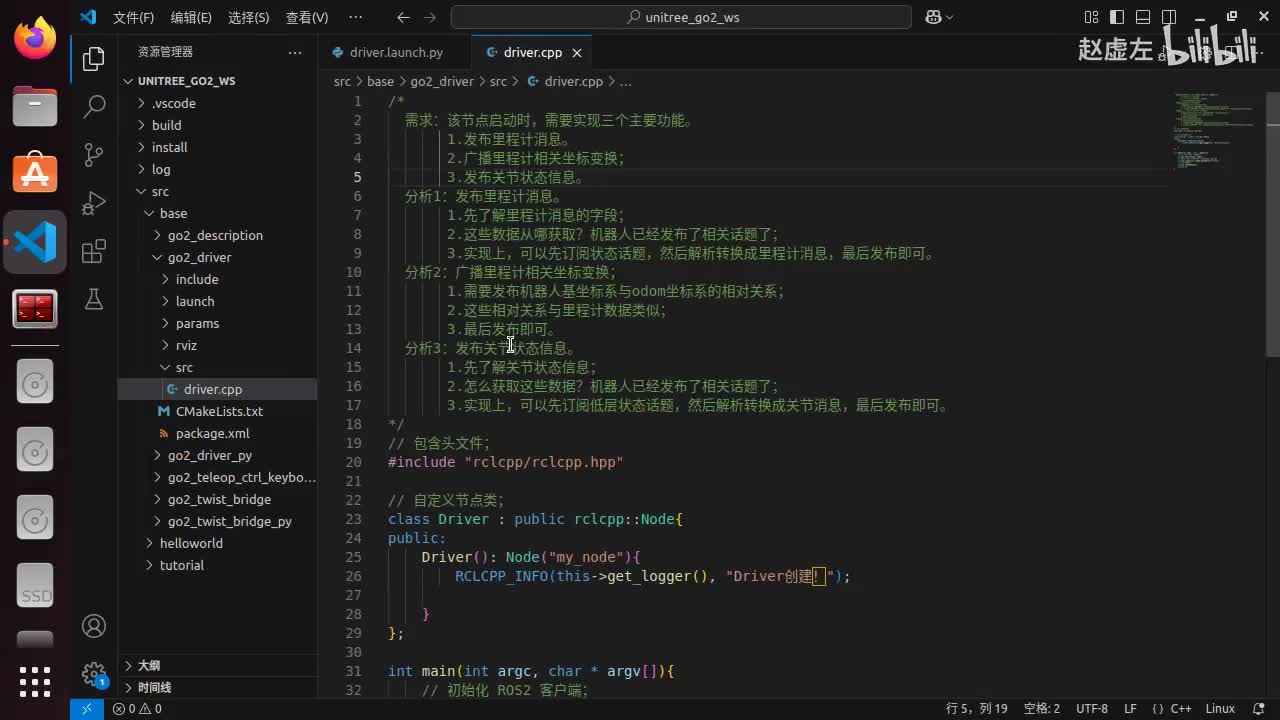Image resolution: width=1280 pixels, height=720 pixels.
Task: Toggle the secondary side bar
Action: 1168,17
